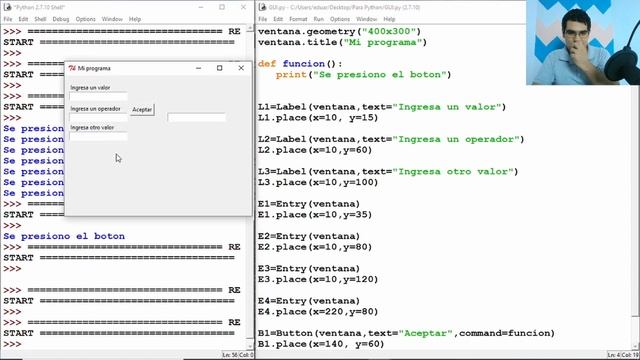Image resolution: width=640 pixels, height=360 pixels.
Task: Focus the entry under 'Ingresa un valor'
Action: click(x=98, y=96)
